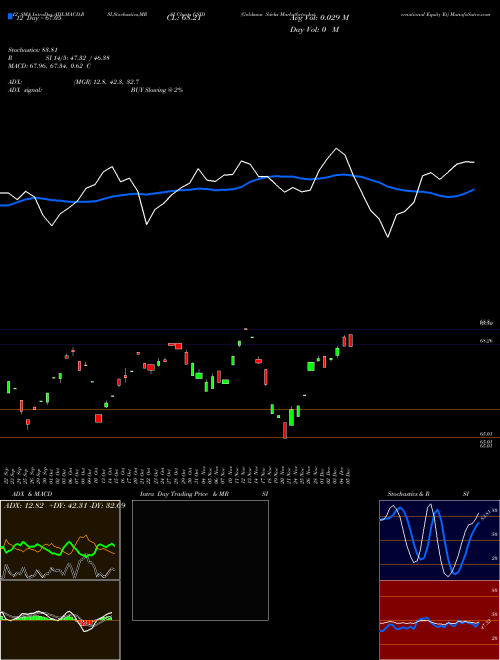Click the right end of the blue SMA line
Screen dimensions: 500x660
[x=474, y=189]
